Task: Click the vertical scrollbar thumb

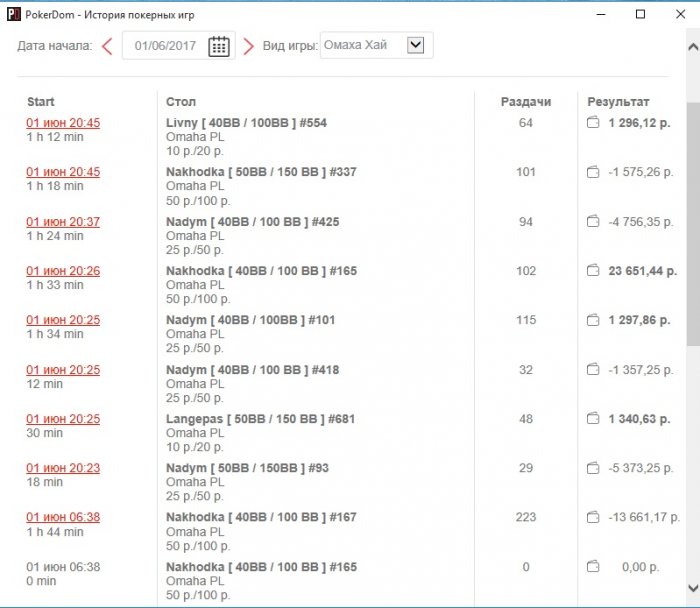Action: click(x=692, y=220)
